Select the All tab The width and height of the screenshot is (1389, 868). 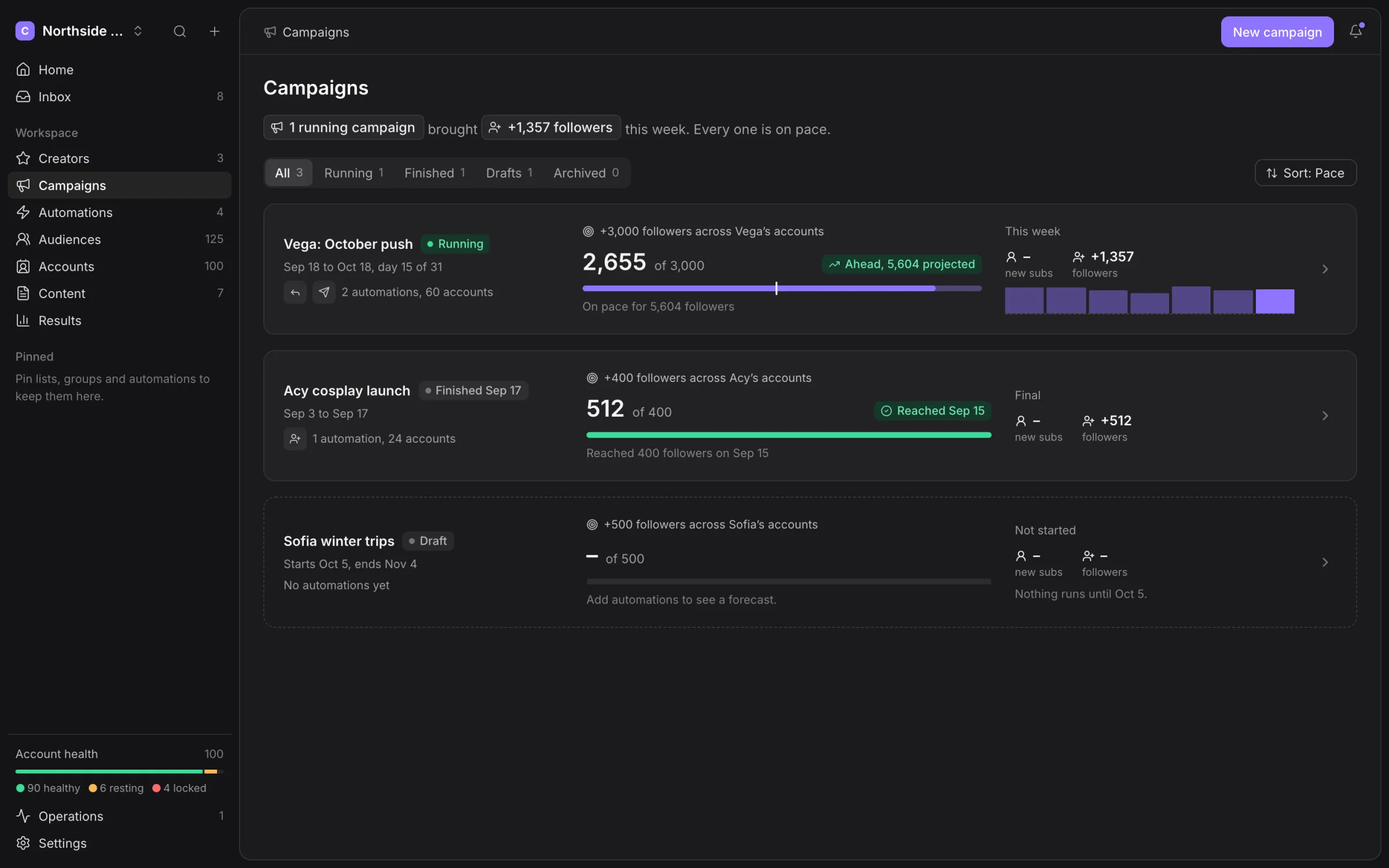pyautogui.click(x=289, y=173)
